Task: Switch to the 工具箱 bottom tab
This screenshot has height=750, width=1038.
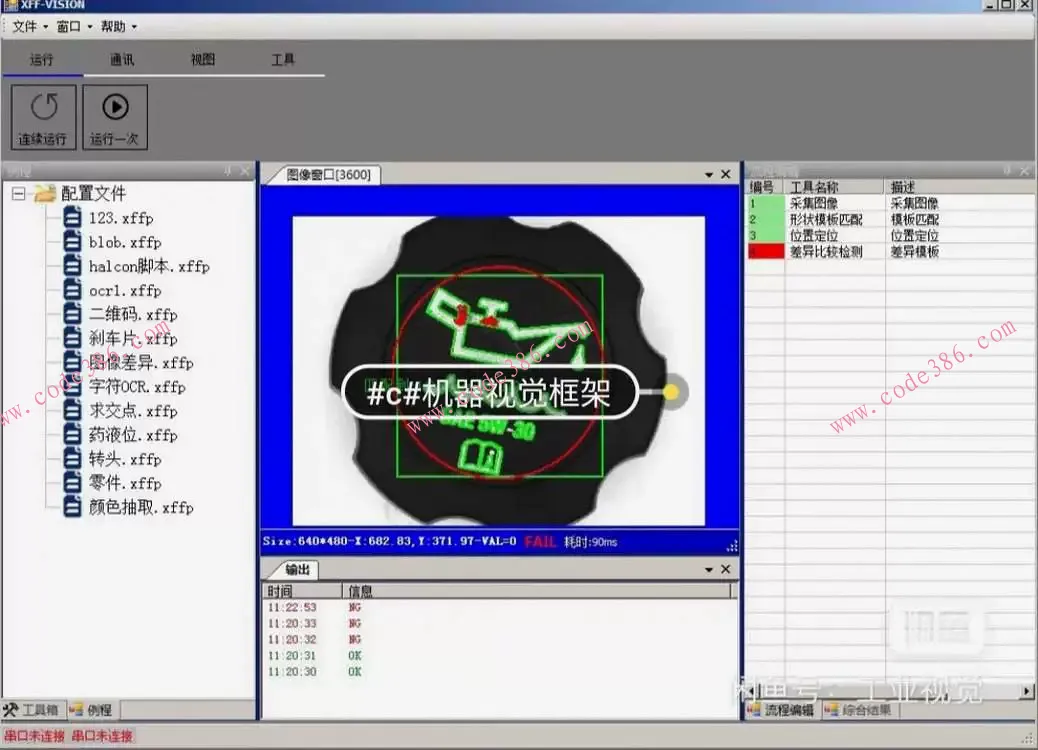Action: click(x=31, y=710)
